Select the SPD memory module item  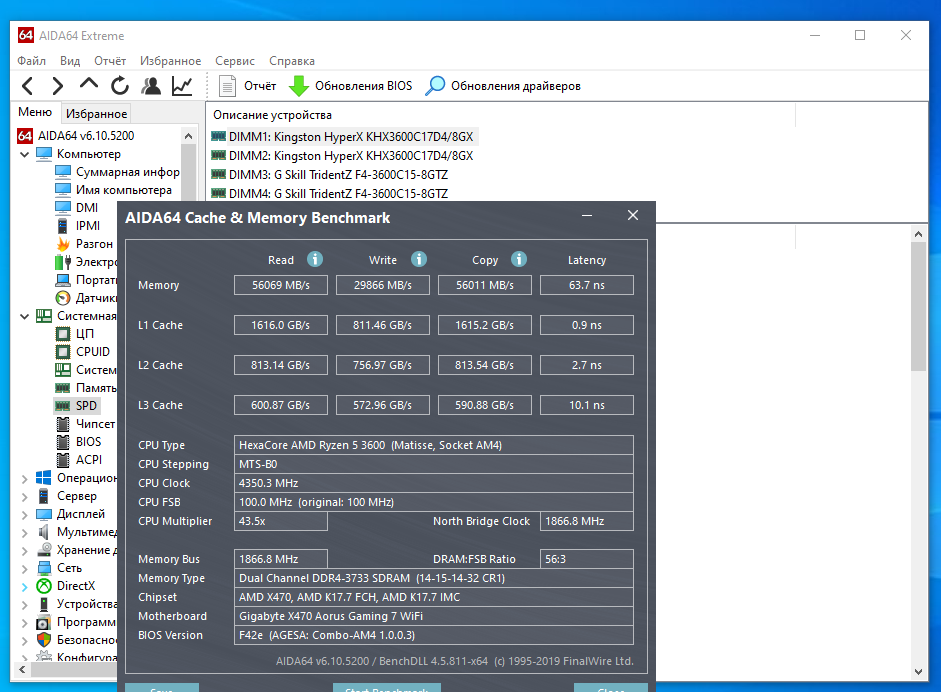click(x=77, y=406)
